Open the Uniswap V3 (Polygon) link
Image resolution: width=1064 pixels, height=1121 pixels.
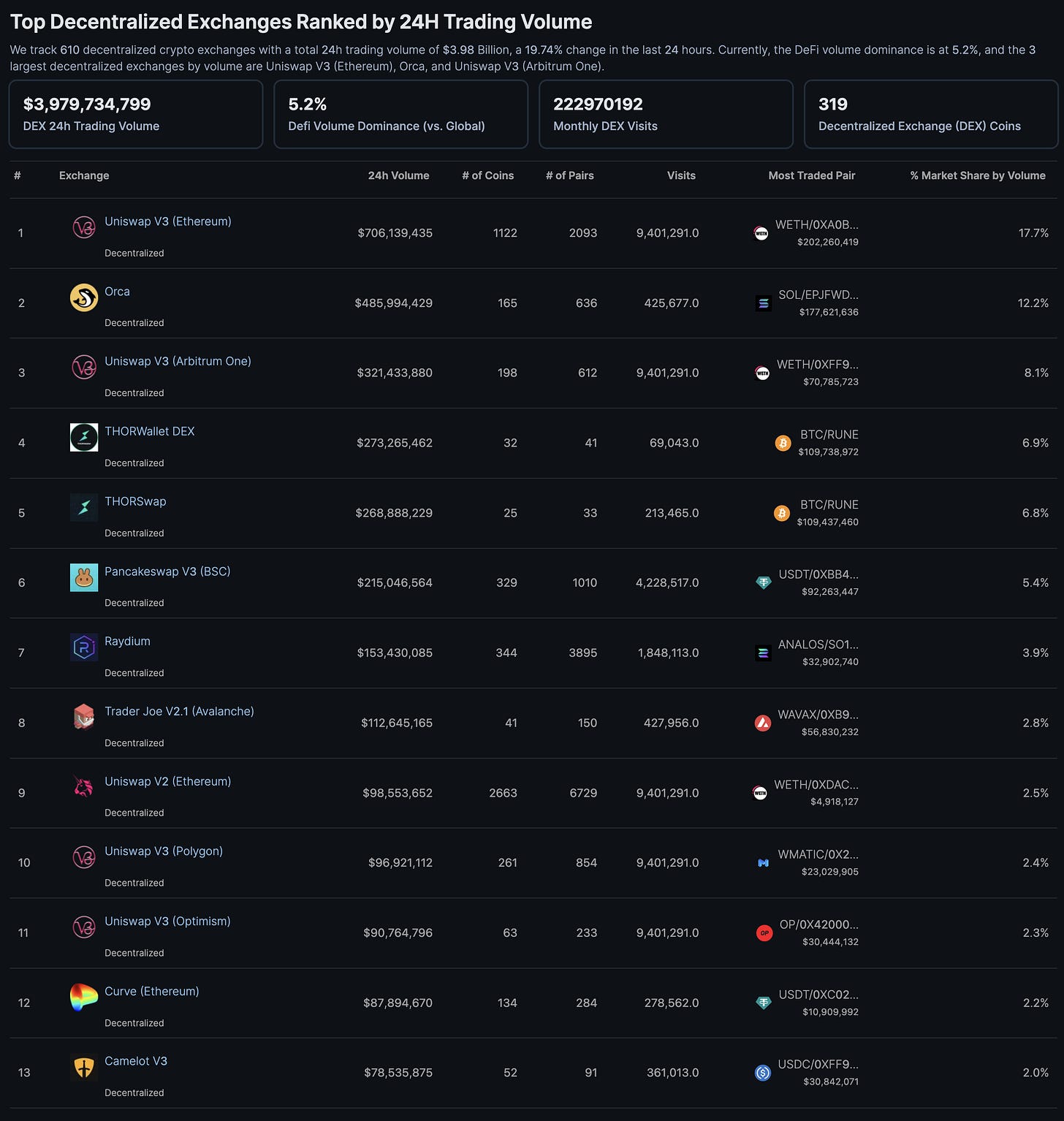coord(164,851)
